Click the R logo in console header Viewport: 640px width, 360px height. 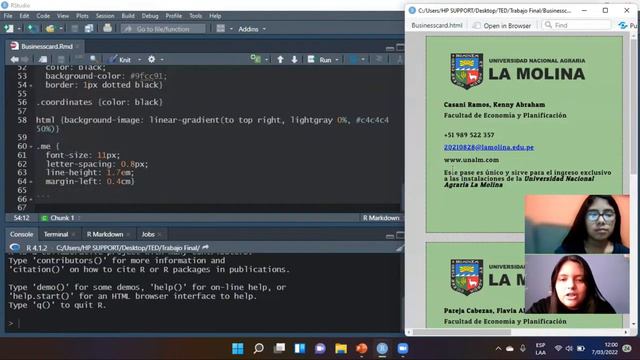15,247
